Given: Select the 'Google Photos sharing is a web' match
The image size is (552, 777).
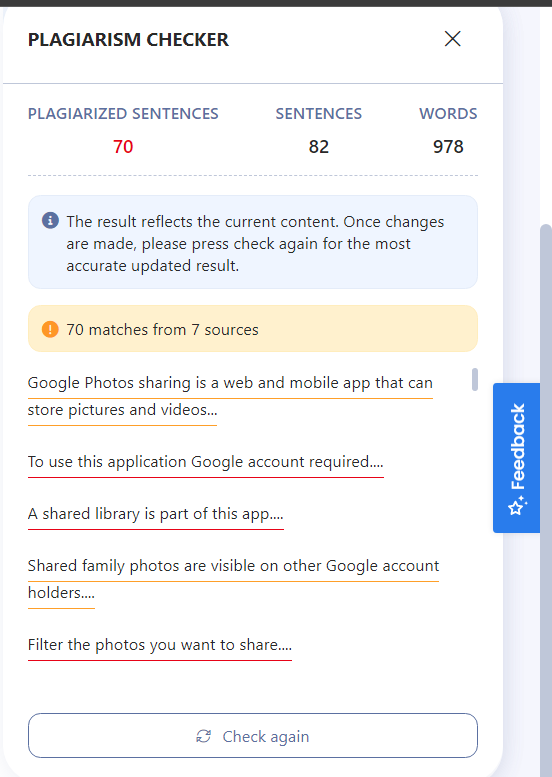Looking at the screenshot, I should coord(230,396).
